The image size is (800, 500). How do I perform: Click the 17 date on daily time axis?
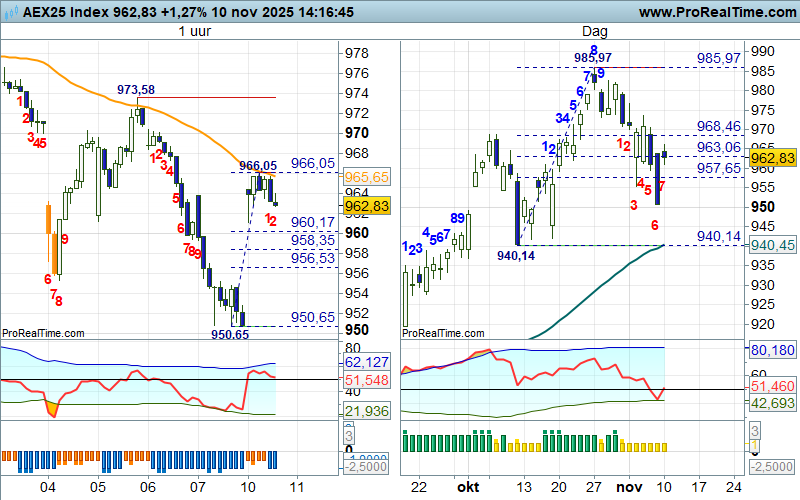pos(698,487)
